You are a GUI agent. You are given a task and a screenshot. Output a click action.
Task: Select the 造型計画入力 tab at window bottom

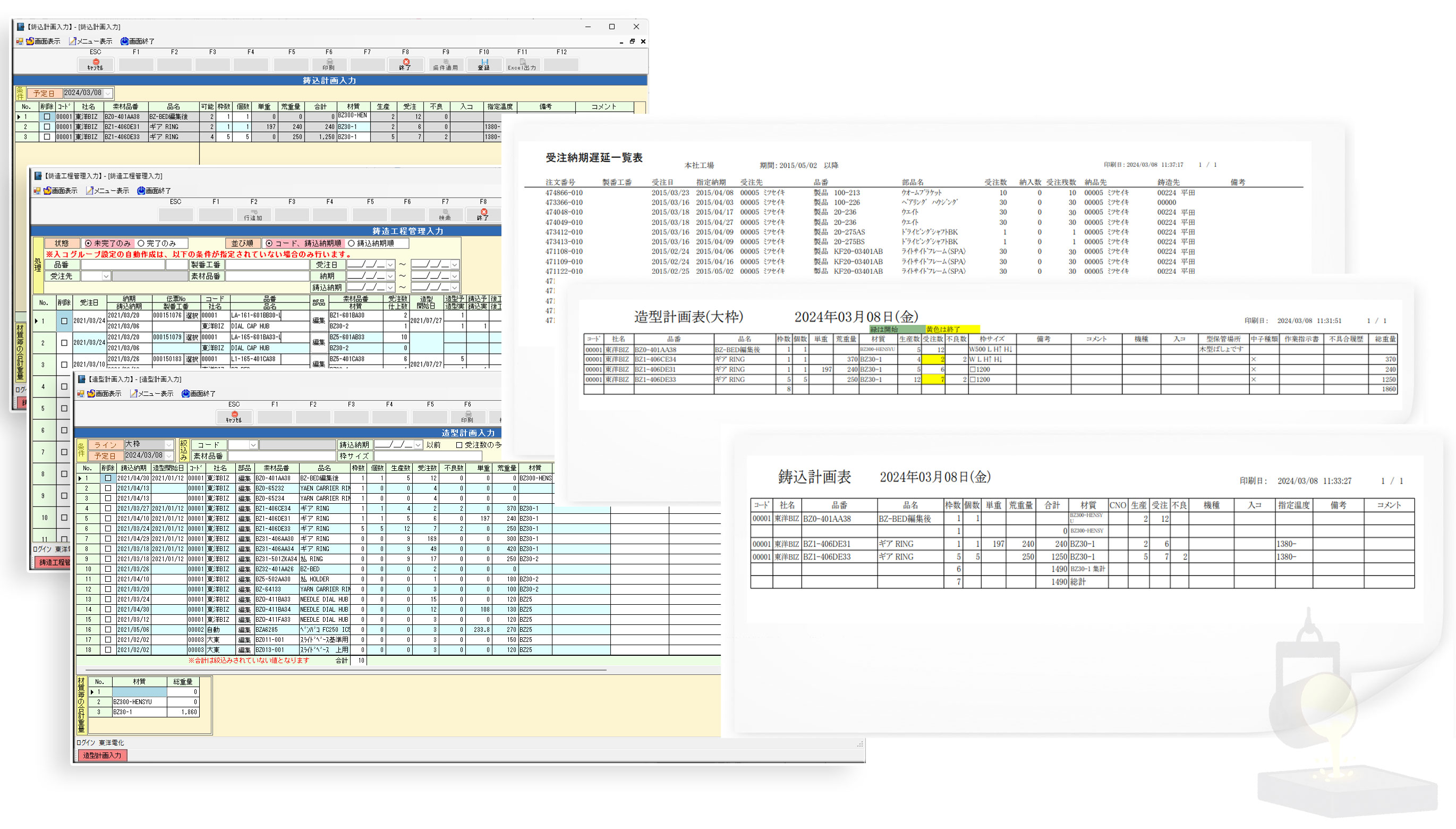click(103, 755)
